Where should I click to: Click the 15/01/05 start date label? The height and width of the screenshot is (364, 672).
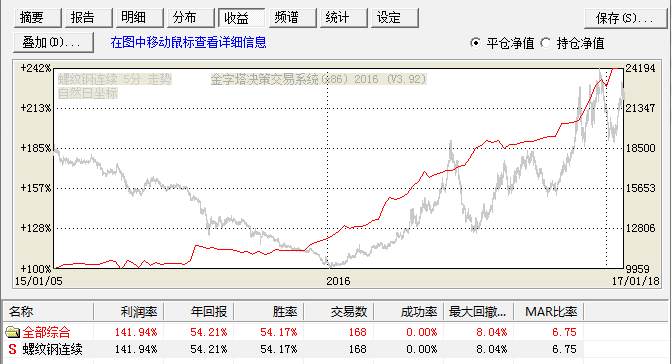tap(39, 281)
